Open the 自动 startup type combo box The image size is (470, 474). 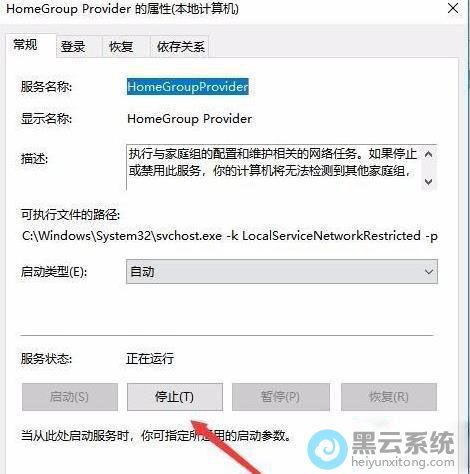coord(282,272)
